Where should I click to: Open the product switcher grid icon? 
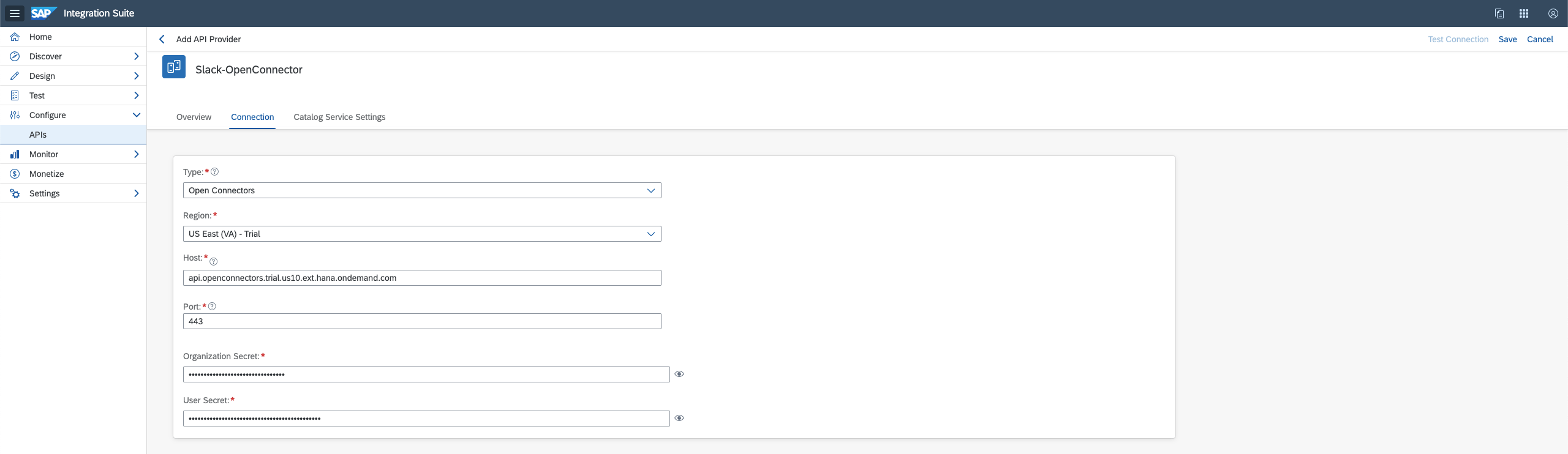coord(1524,13)
